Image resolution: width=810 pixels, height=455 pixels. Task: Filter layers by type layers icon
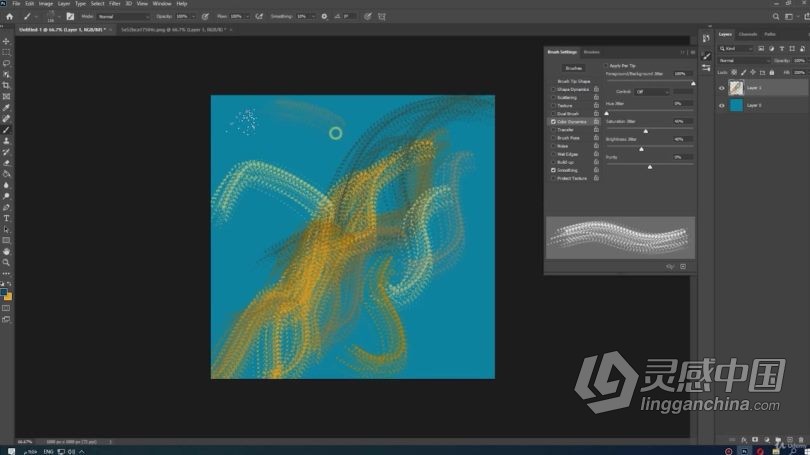click(x=782, y=49)
